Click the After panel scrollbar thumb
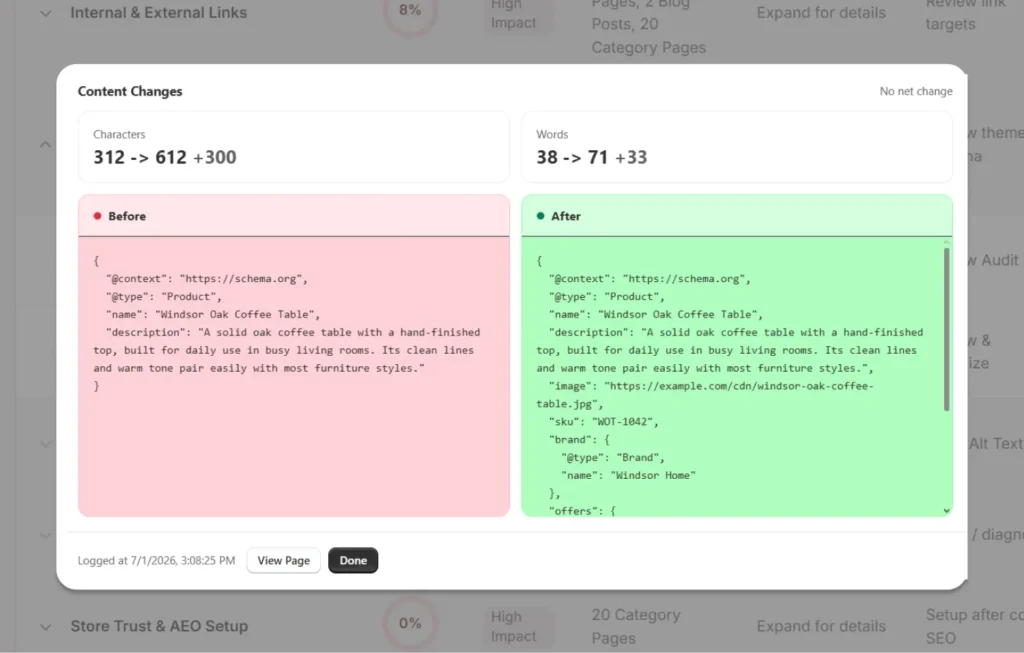The width and height of the screenshot is (1024, 653). click(946, 330)
